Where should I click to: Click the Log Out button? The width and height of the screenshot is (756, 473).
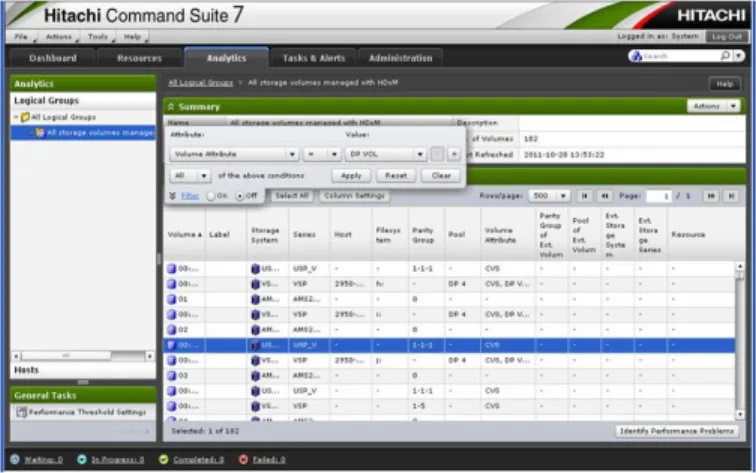click(726, 37)
